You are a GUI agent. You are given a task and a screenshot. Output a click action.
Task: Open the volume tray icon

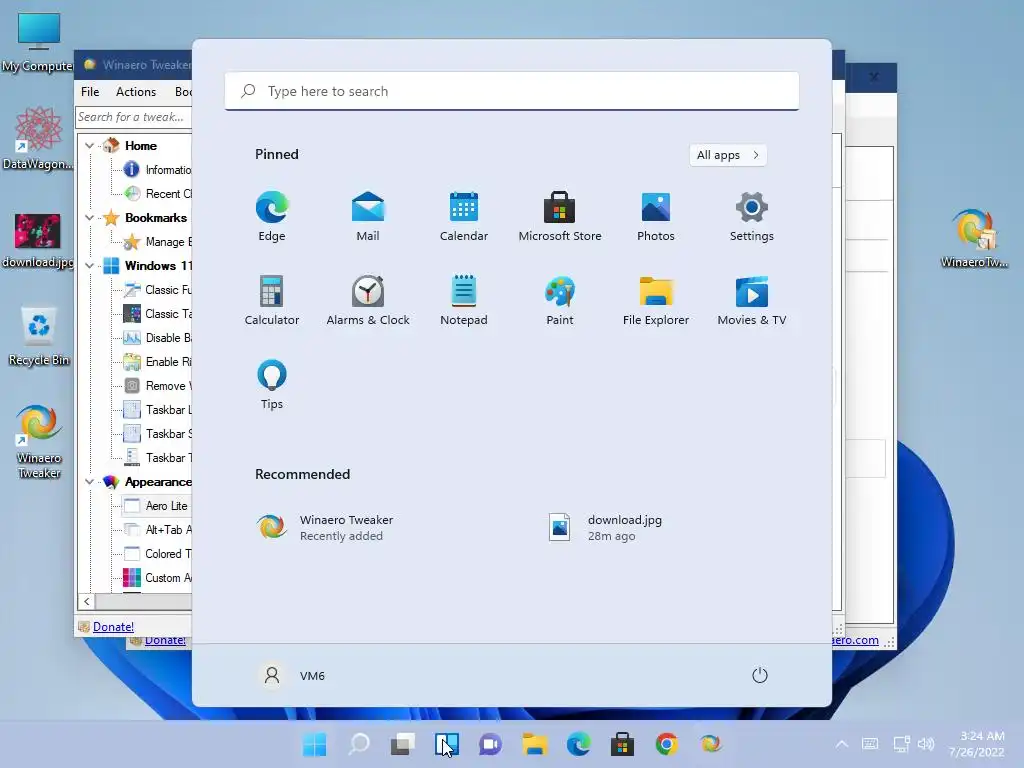(926, 744)
